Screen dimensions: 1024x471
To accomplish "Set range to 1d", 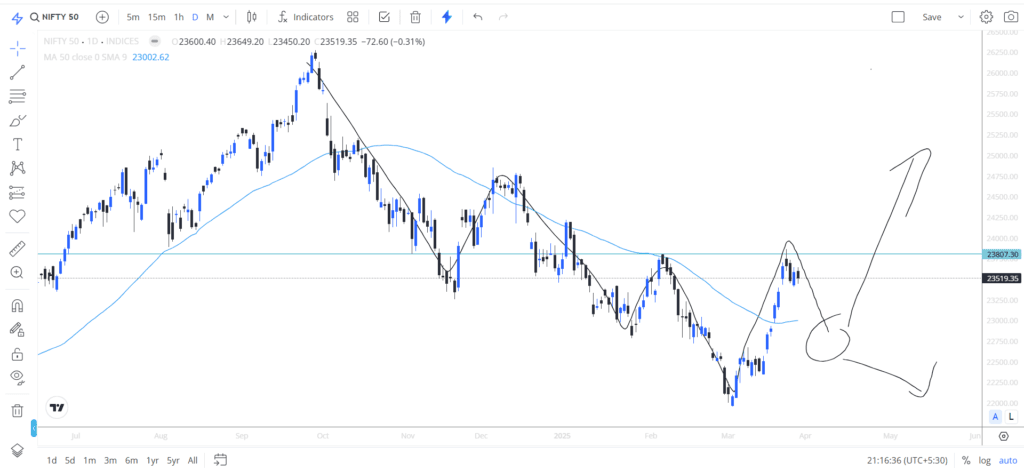I will coord(52,460).
